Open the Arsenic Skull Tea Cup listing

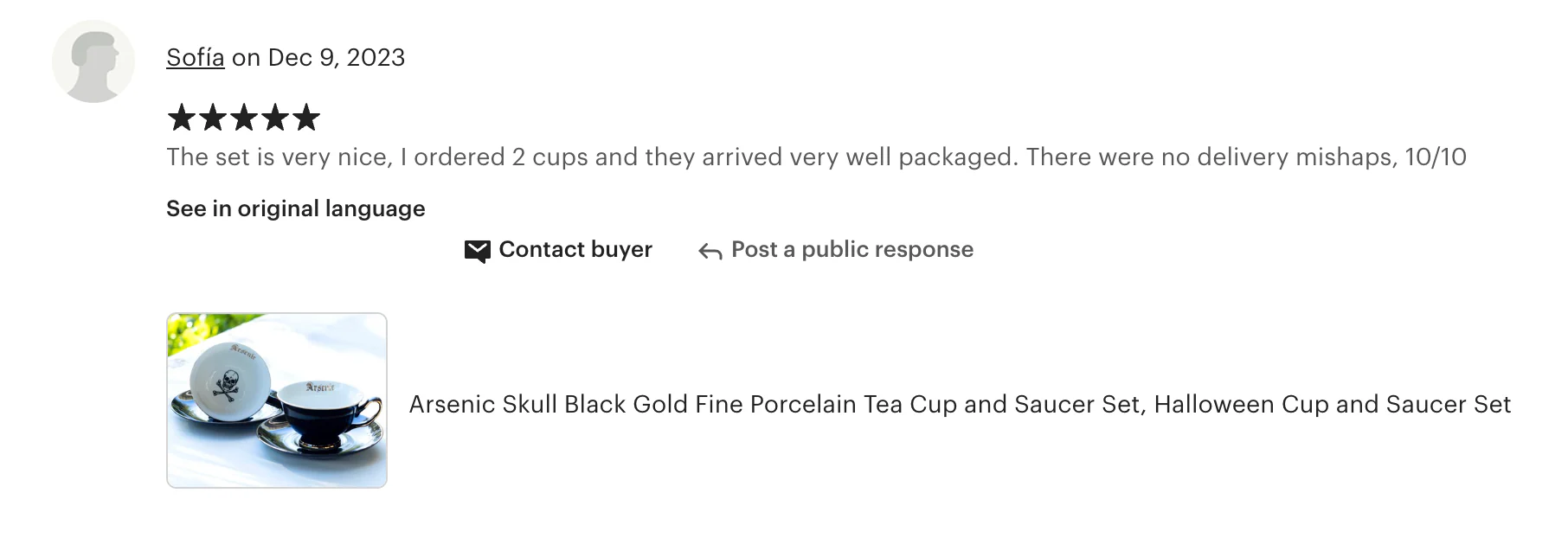pyautogui.click(x=961, y=404)
